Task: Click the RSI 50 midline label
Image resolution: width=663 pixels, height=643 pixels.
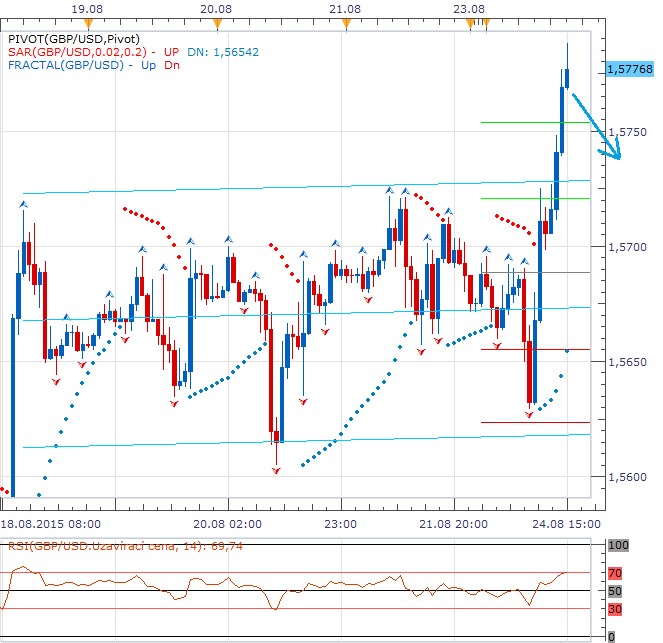Action: pos(615,591)
